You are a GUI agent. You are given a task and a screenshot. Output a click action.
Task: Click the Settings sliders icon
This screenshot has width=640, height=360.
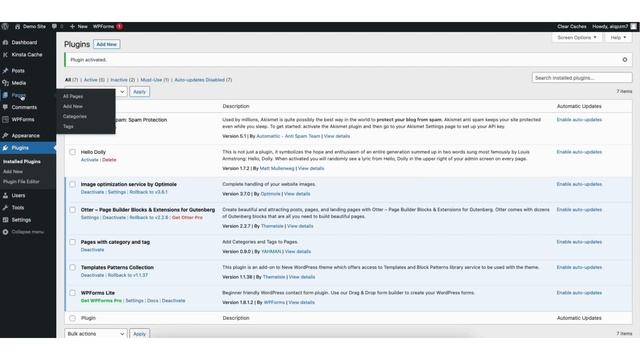tap(5, 220)
